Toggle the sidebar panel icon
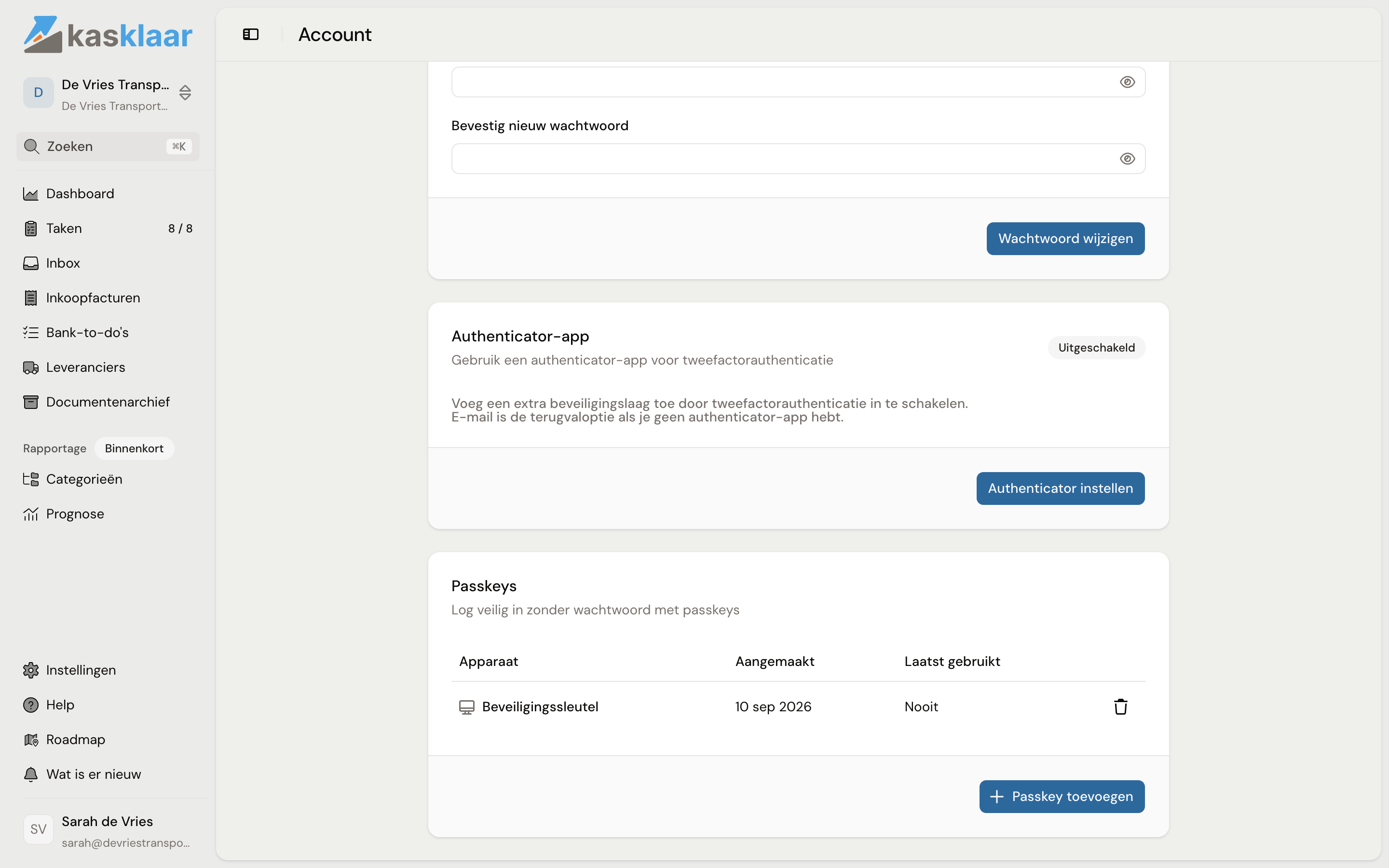The height and width of the screenshot is (868, 1389). pyautogui.click(x=251, y=34)
